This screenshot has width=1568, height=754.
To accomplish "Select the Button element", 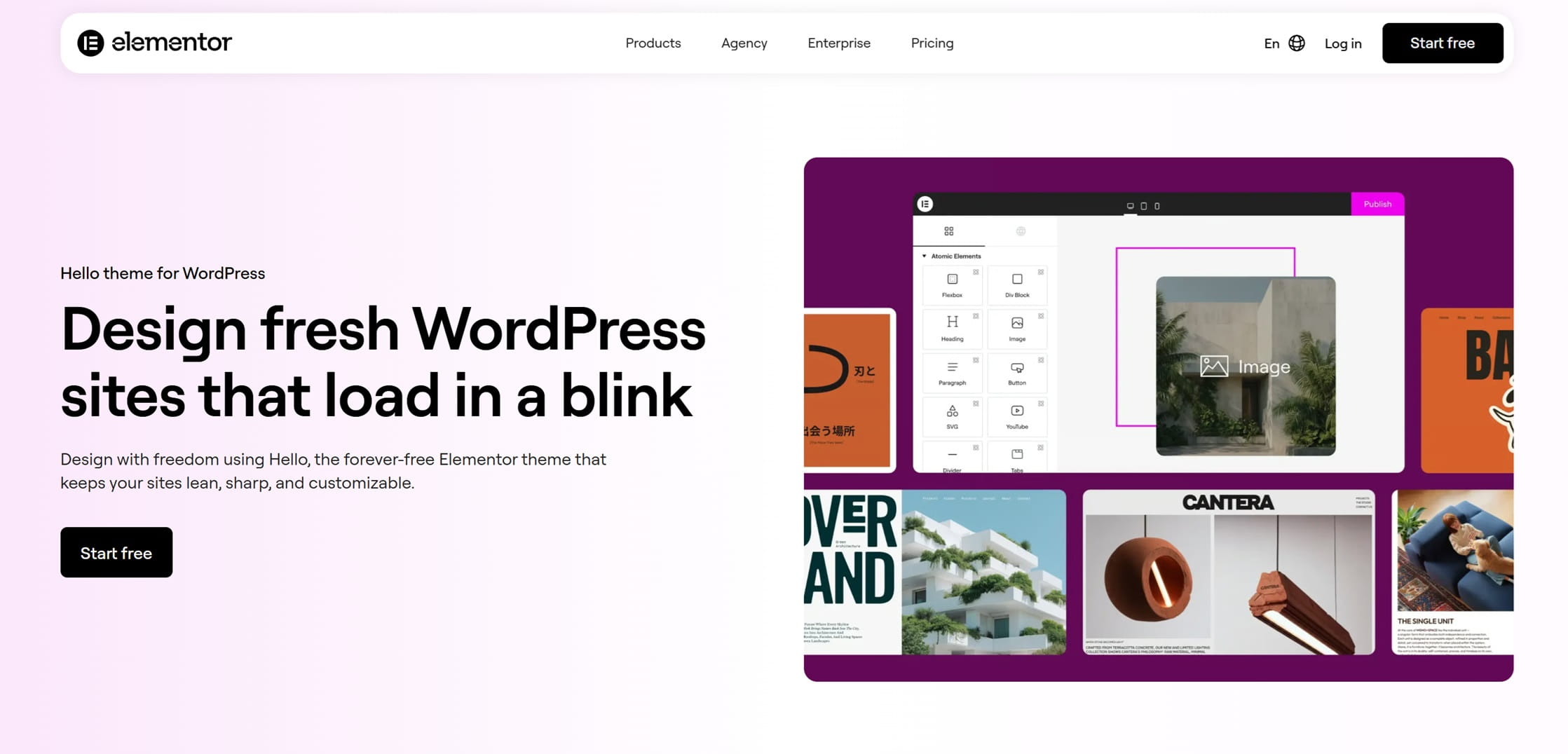I will pos(1016,372).
